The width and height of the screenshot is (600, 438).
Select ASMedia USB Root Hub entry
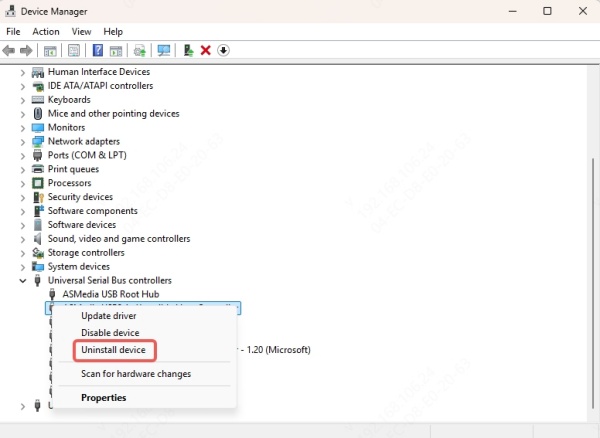pyautogui.click(x=111, y=294)
